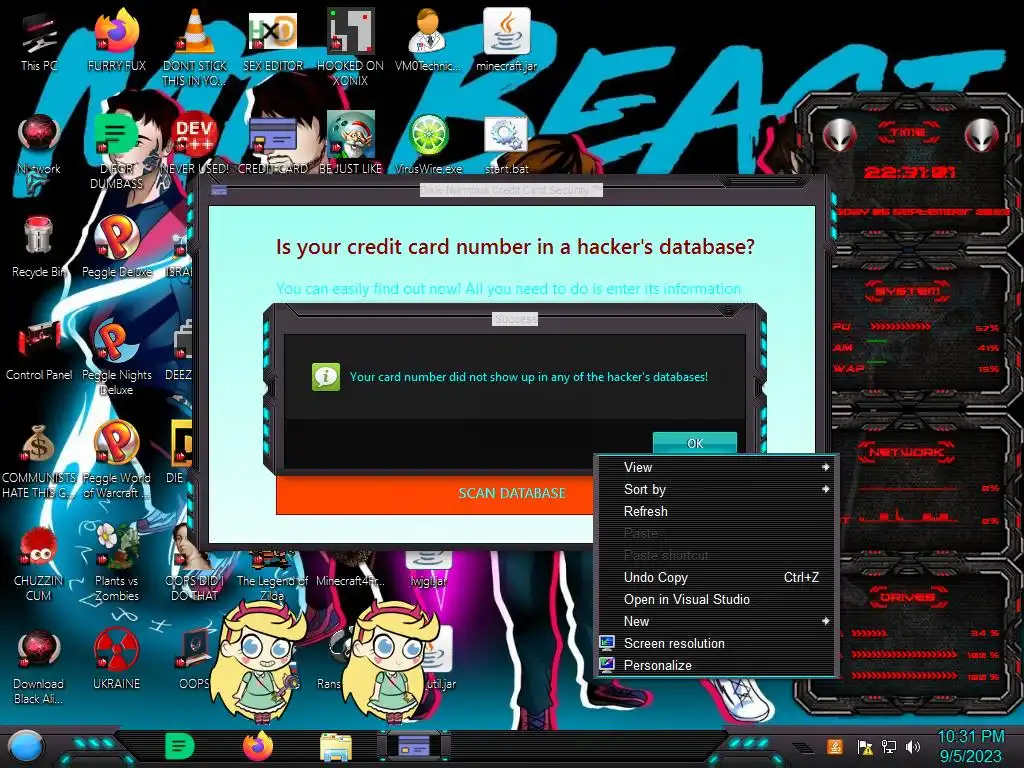Click the orange tray icon

click(x=835, y=746)
